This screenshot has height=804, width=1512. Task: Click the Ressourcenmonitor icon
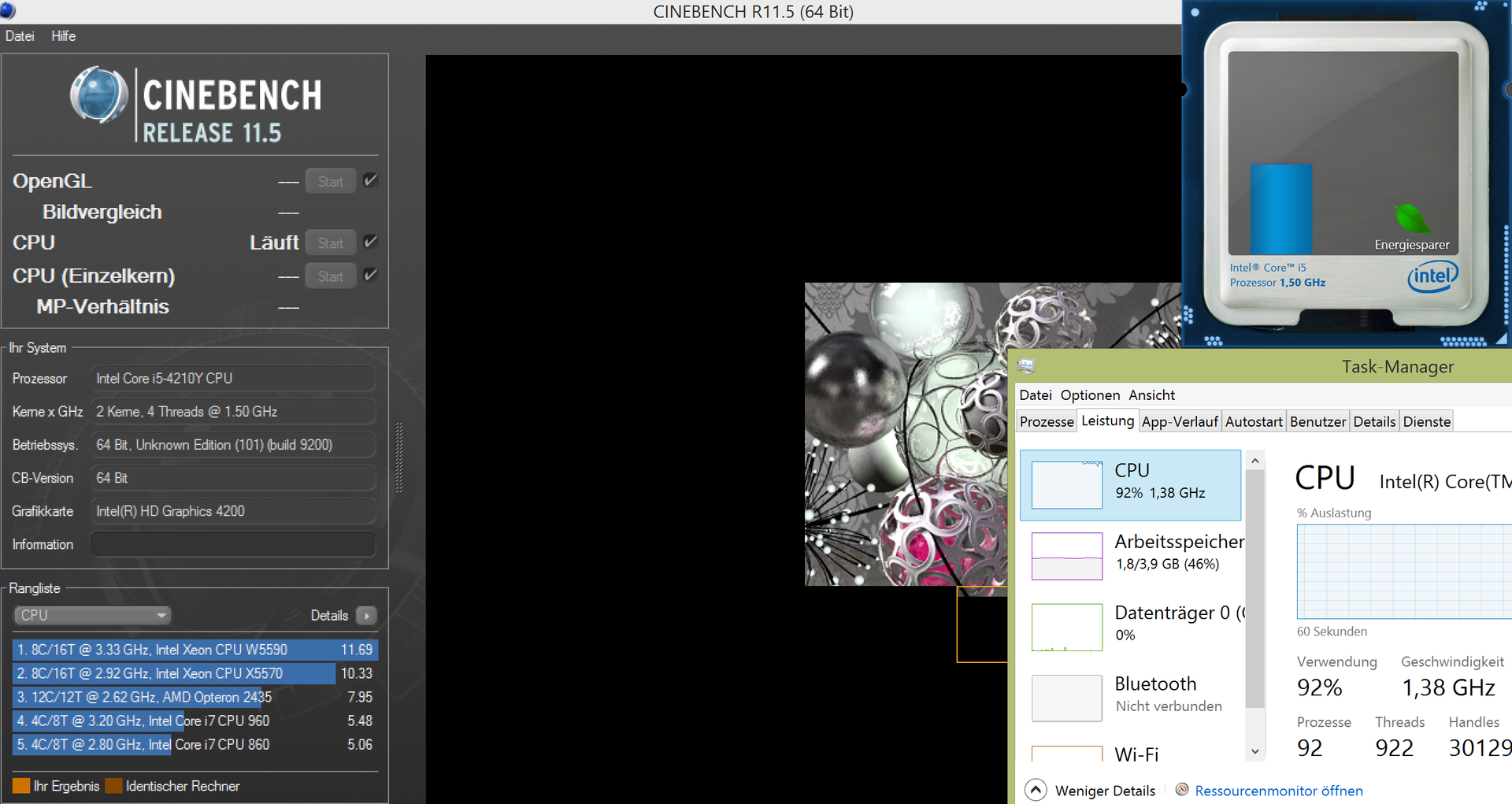tap(1182, 790)
